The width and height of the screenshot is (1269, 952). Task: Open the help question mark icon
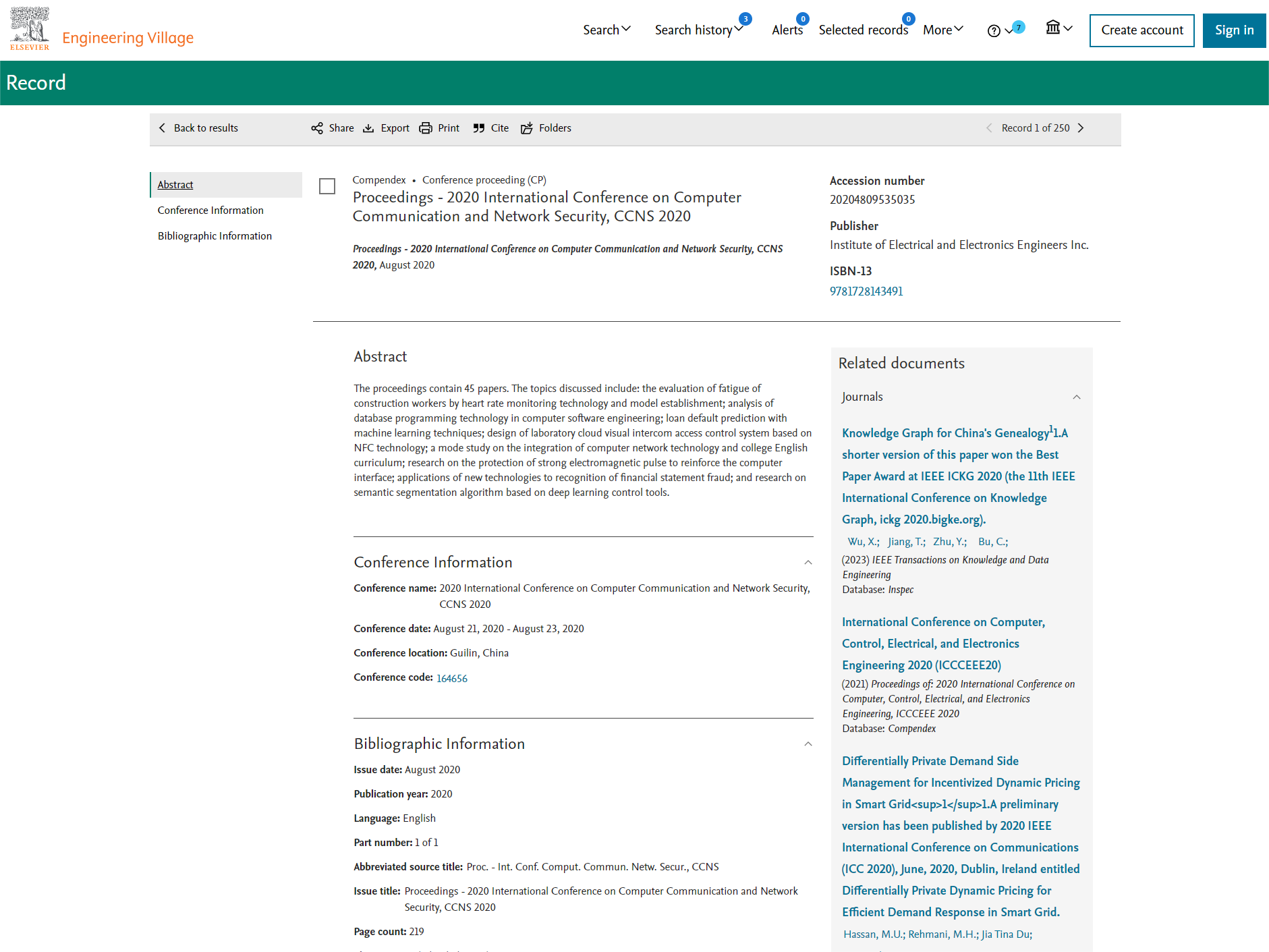point(993,30)
